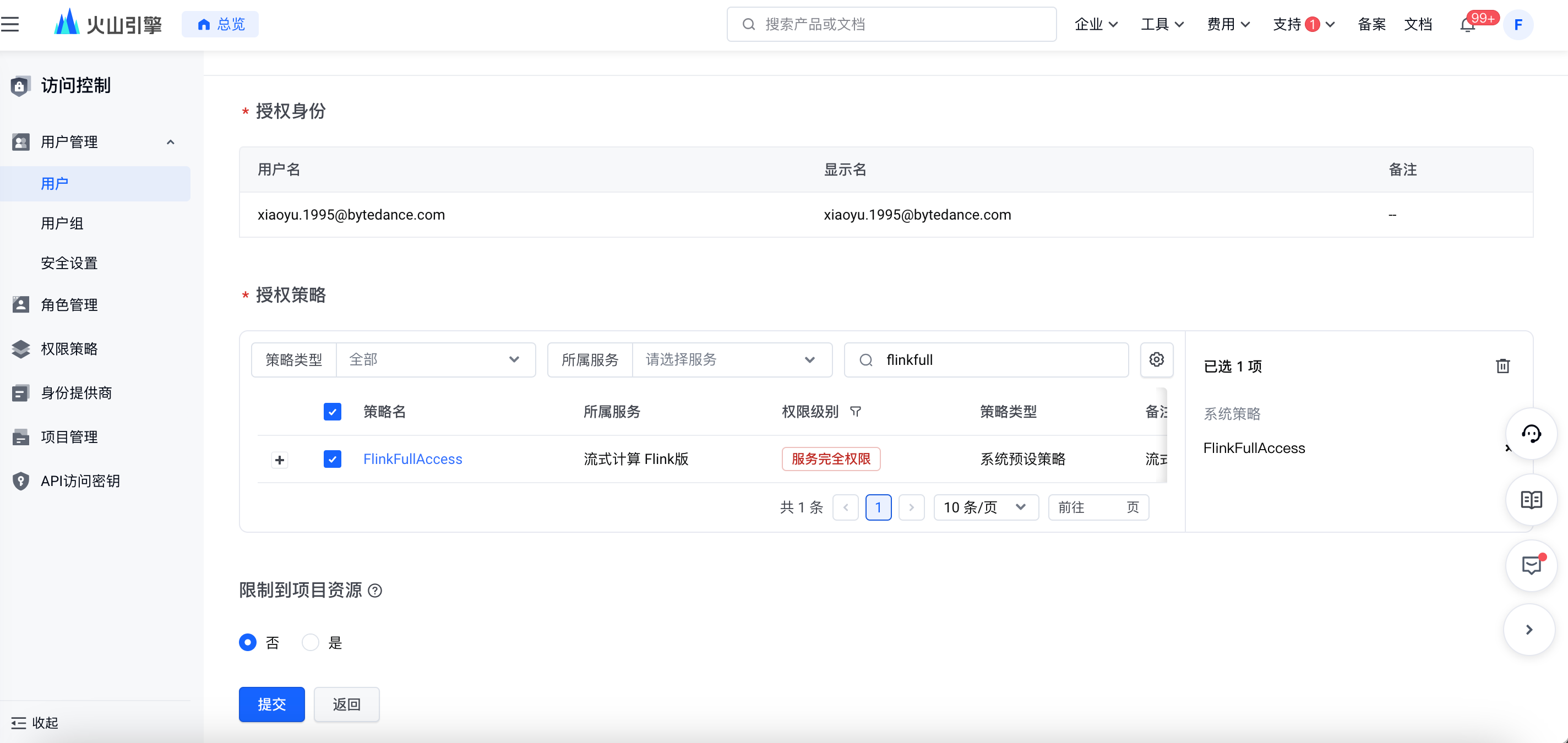Click the user management icon
This screenshot has width=1568, height=743.
pyautogui.click(x=21, y=143)
